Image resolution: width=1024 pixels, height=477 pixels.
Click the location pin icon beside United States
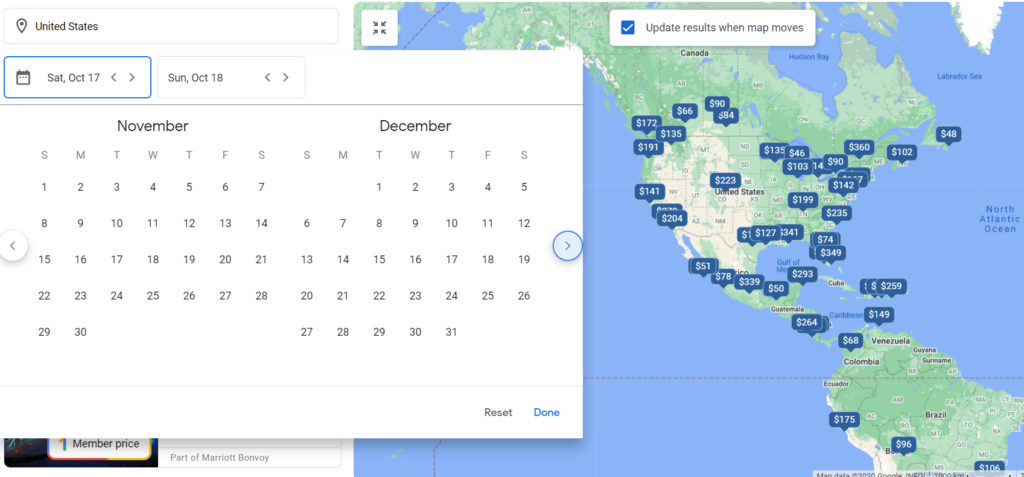(x=22, y=26)
